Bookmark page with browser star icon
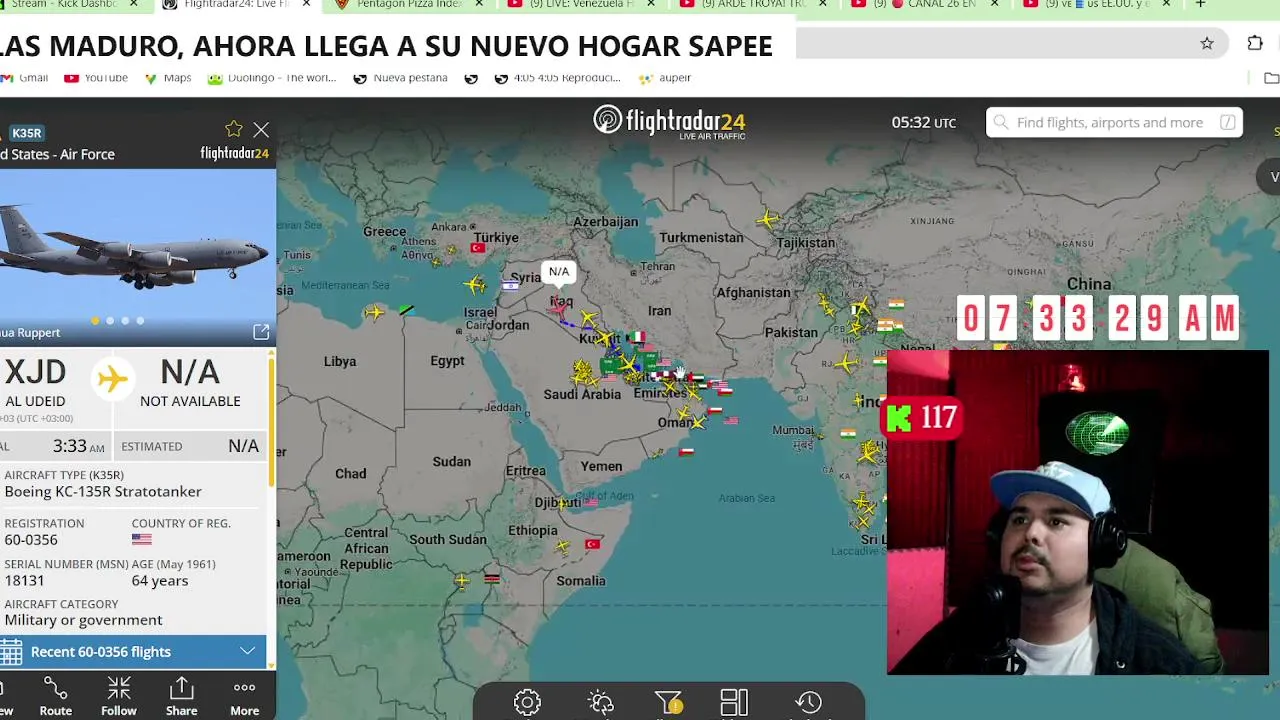 tap(1207, 43)
